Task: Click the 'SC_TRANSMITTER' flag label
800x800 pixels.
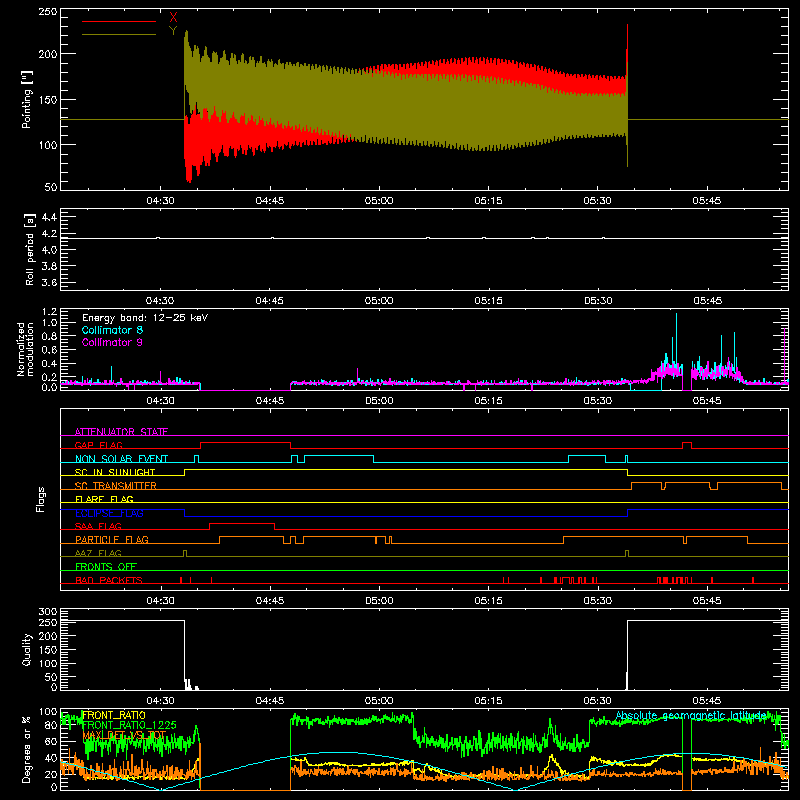Action: (116, 485)
